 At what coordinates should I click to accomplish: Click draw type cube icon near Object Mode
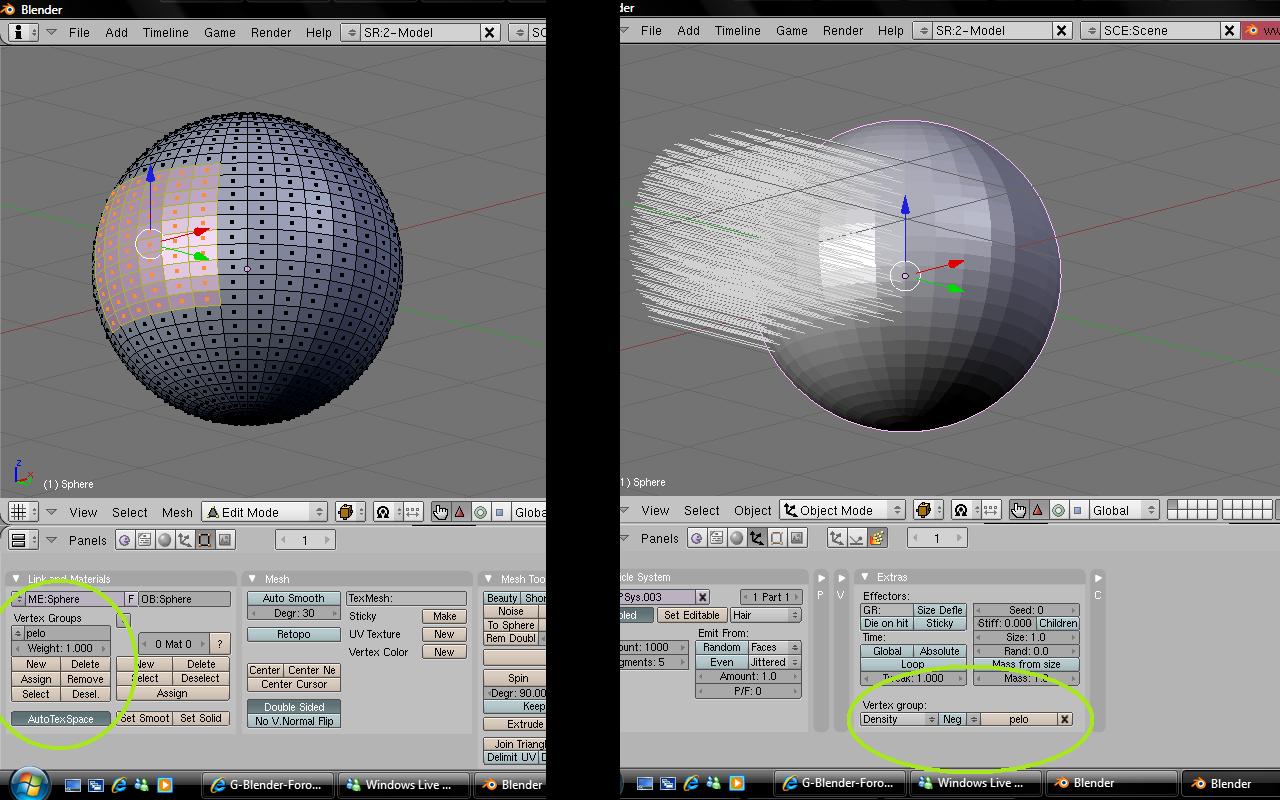tap(924, 510)
